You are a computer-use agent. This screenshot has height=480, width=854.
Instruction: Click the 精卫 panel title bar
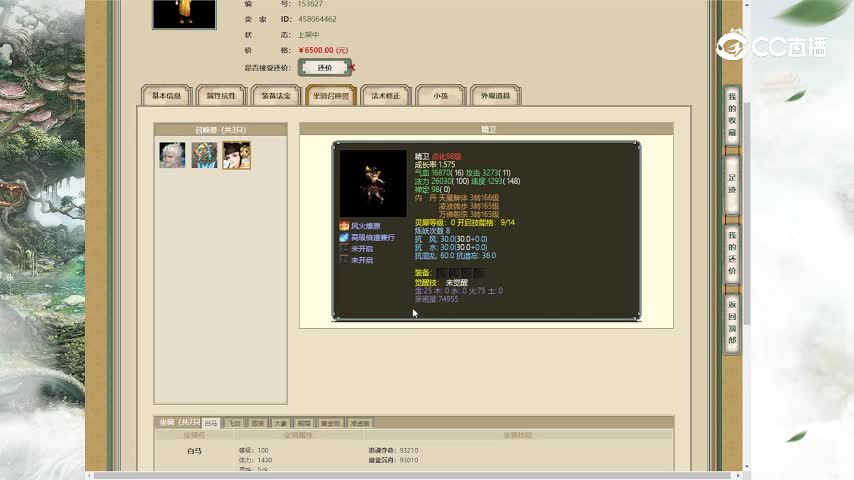point(486,129)
